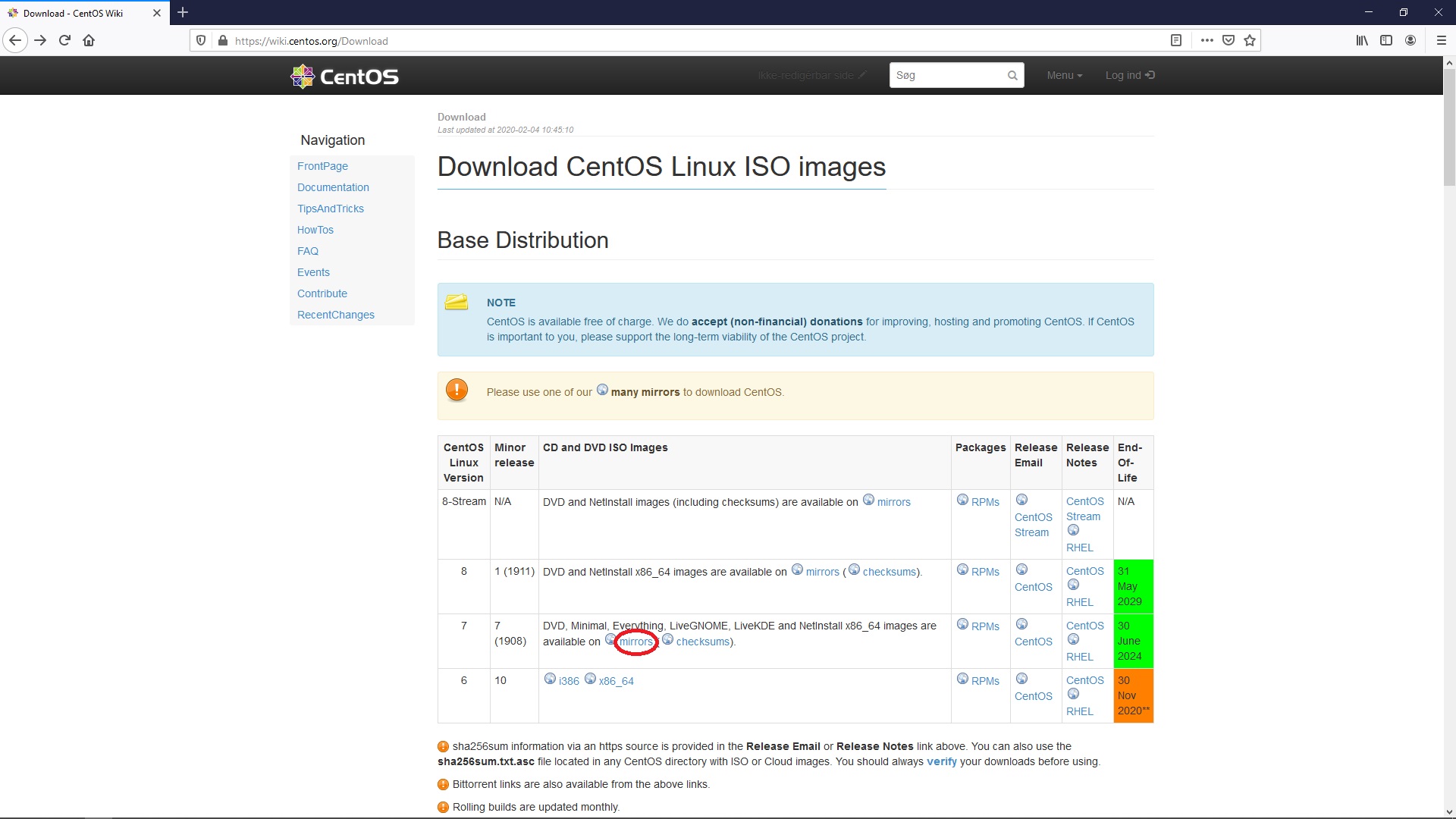Open the Firefox account icon

[x=1410, y=41]
